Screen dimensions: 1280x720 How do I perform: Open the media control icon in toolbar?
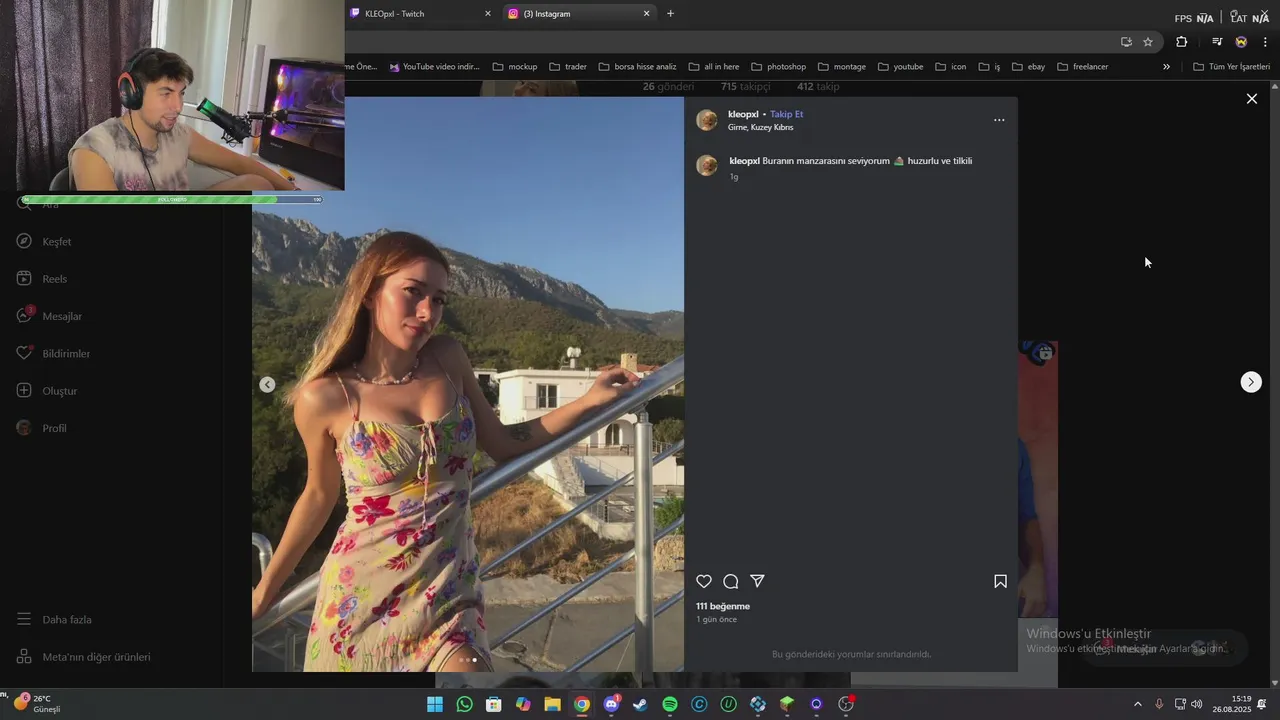[1217, 42]
